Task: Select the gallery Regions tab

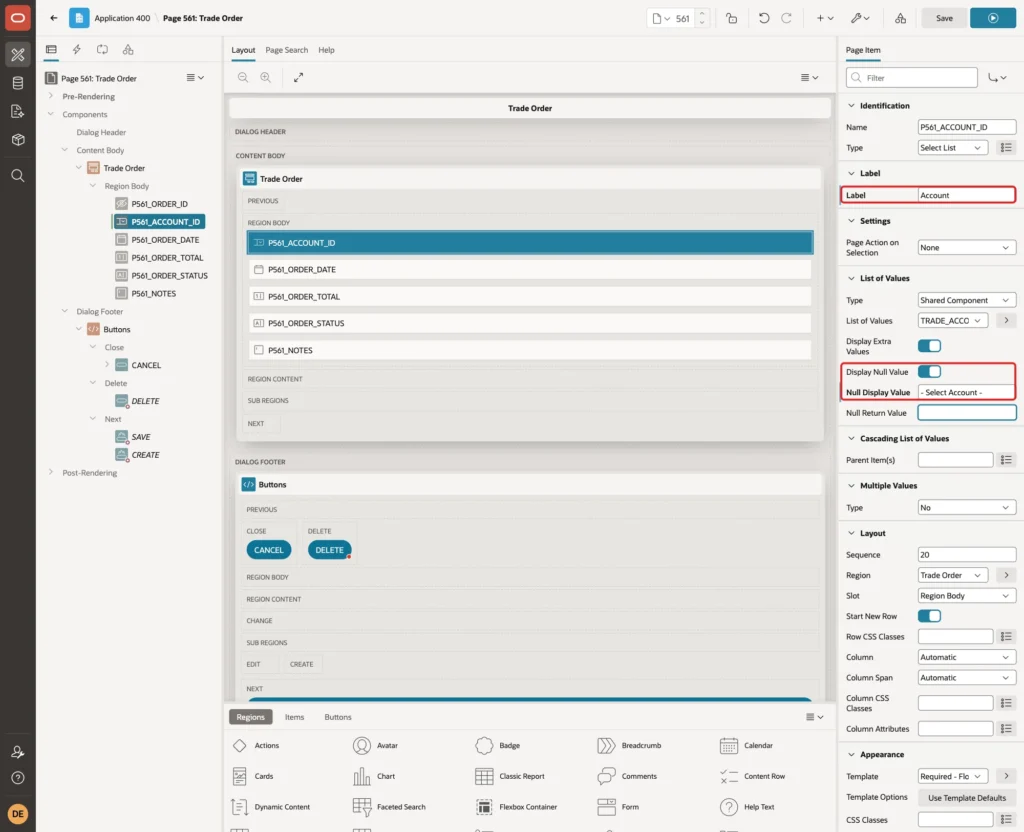Action: pos(251,717)
